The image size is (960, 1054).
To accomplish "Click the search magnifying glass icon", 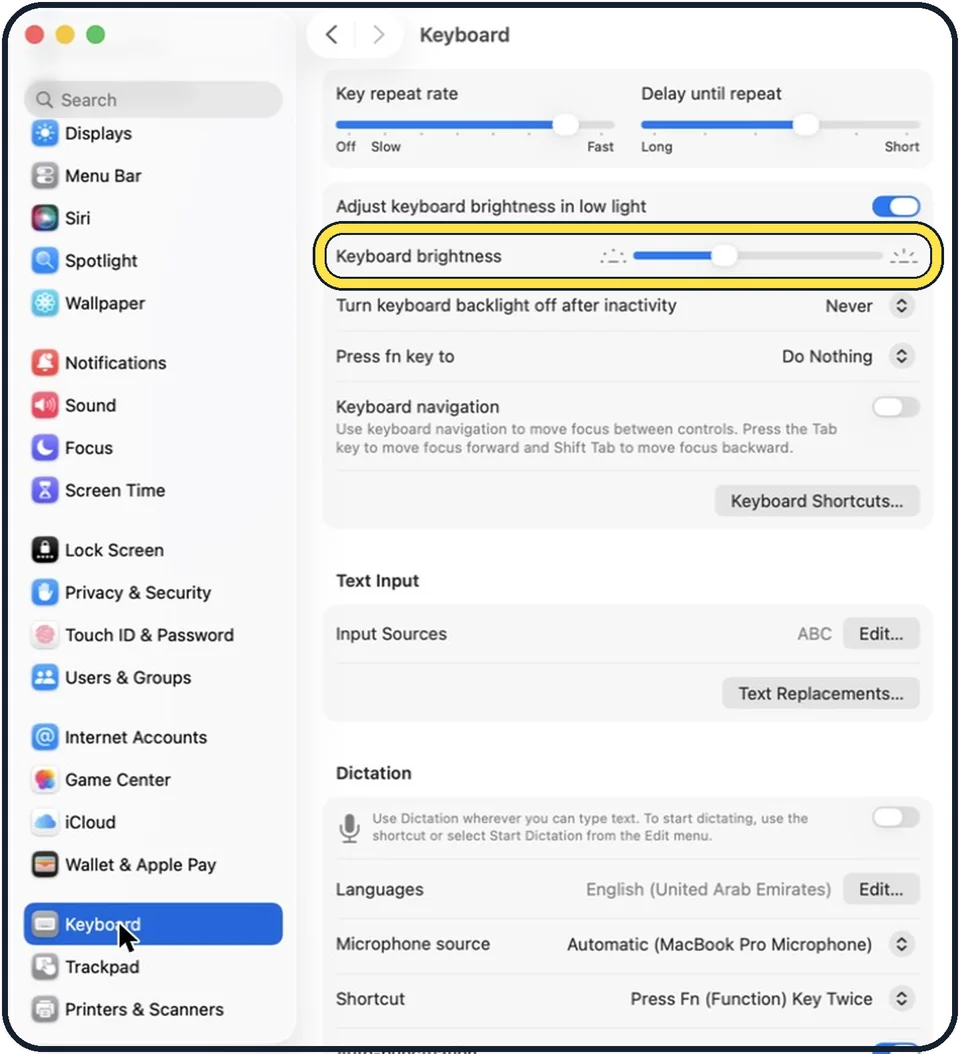I will [44, 99].
